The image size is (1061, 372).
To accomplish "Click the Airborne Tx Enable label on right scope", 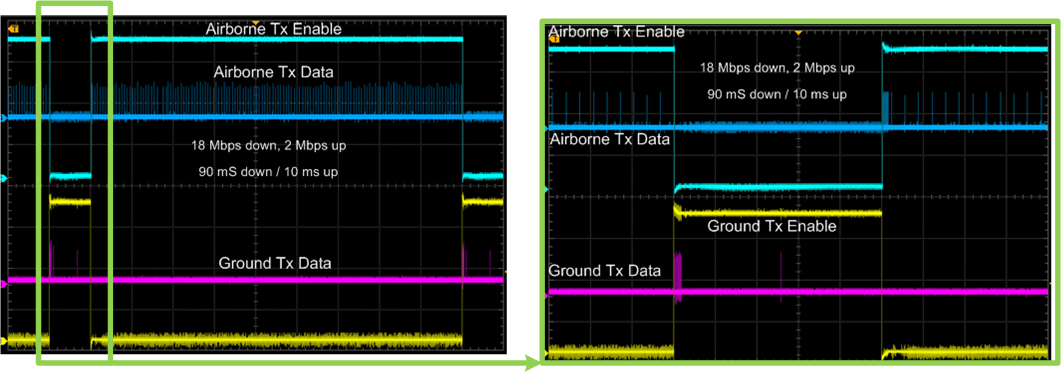I will [616, 31].
